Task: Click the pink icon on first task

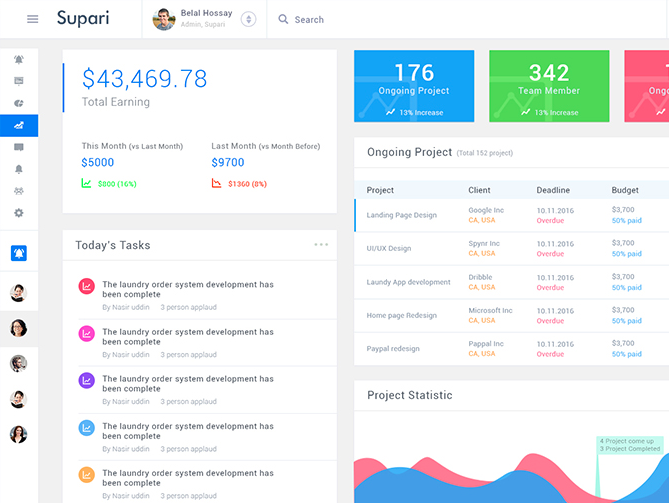Action: tap(87, 287)
